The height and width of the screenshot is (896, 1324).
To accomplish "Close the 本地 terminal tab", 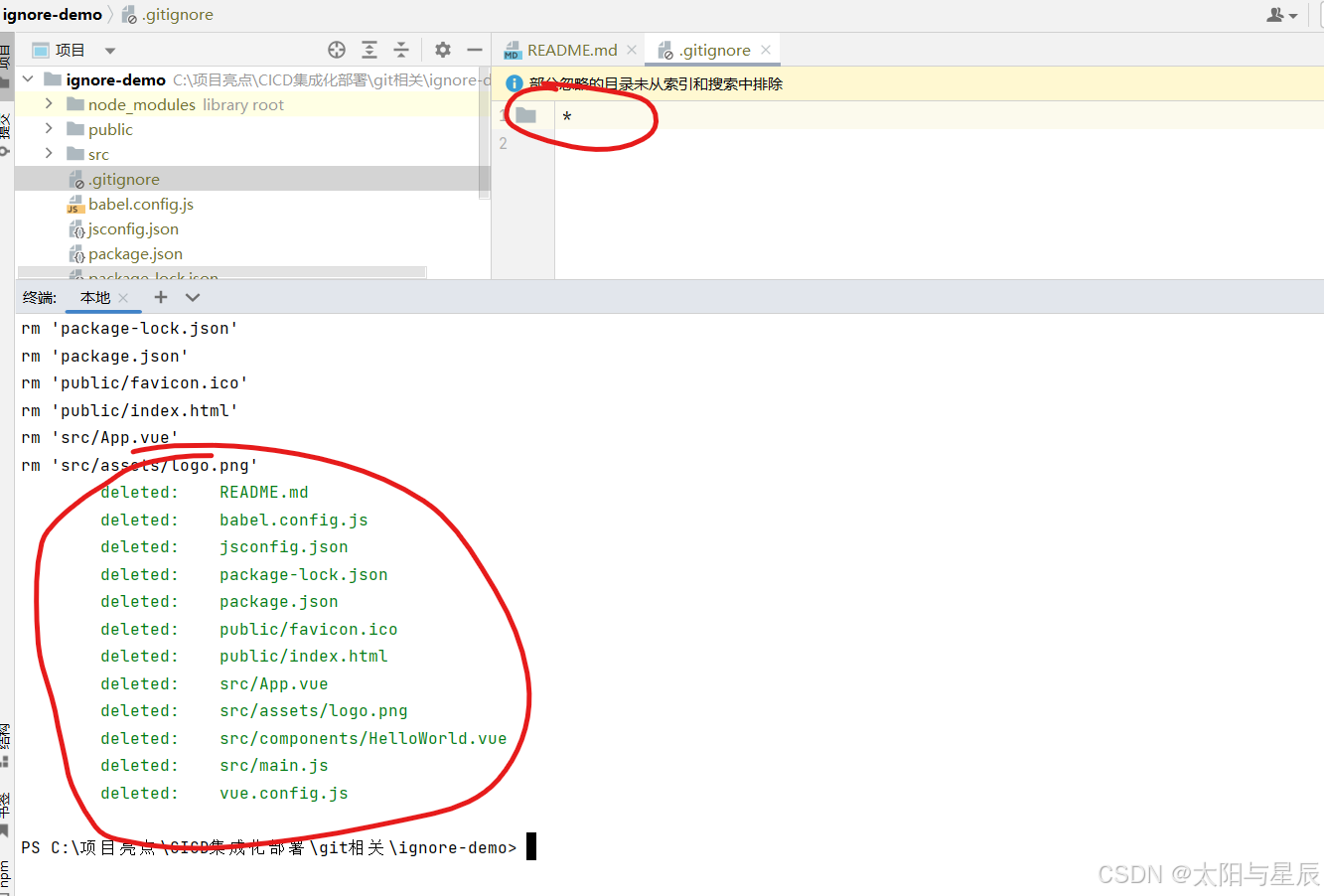I will tap(123, 298).
